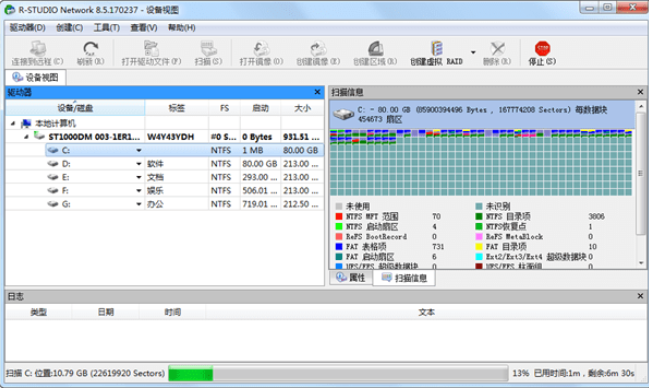Open the dropdown arrow on drive G: row
649x388 pixels.
click(x=139, y=204)
